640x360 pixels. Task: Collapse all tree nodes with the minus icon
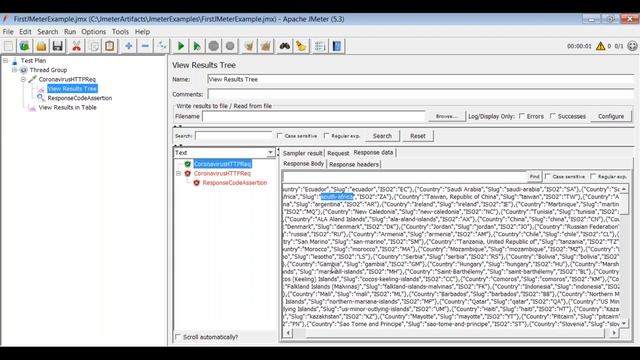tap(145, 46)
